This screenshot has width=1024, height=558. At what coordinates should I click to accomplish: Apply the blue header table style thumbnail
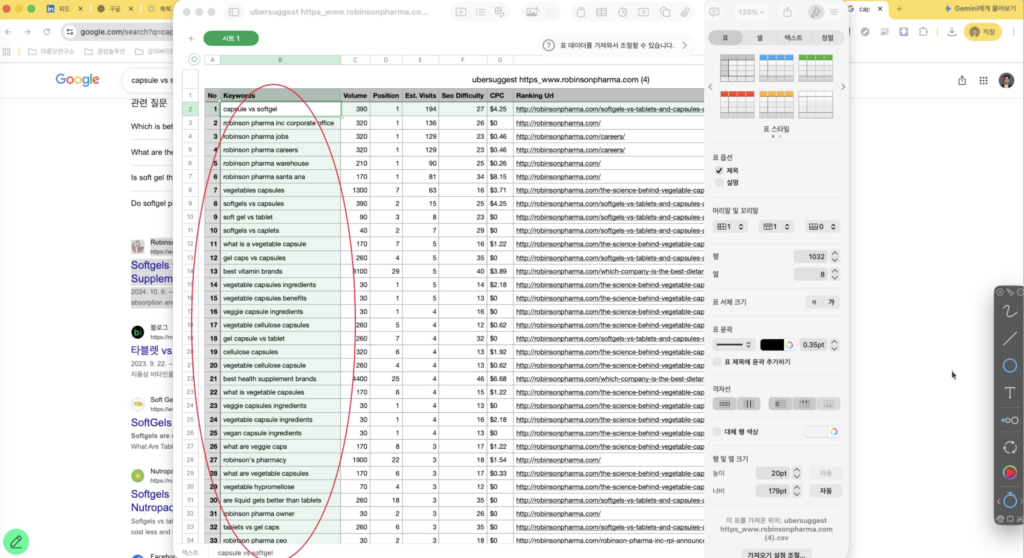[776, 68]
